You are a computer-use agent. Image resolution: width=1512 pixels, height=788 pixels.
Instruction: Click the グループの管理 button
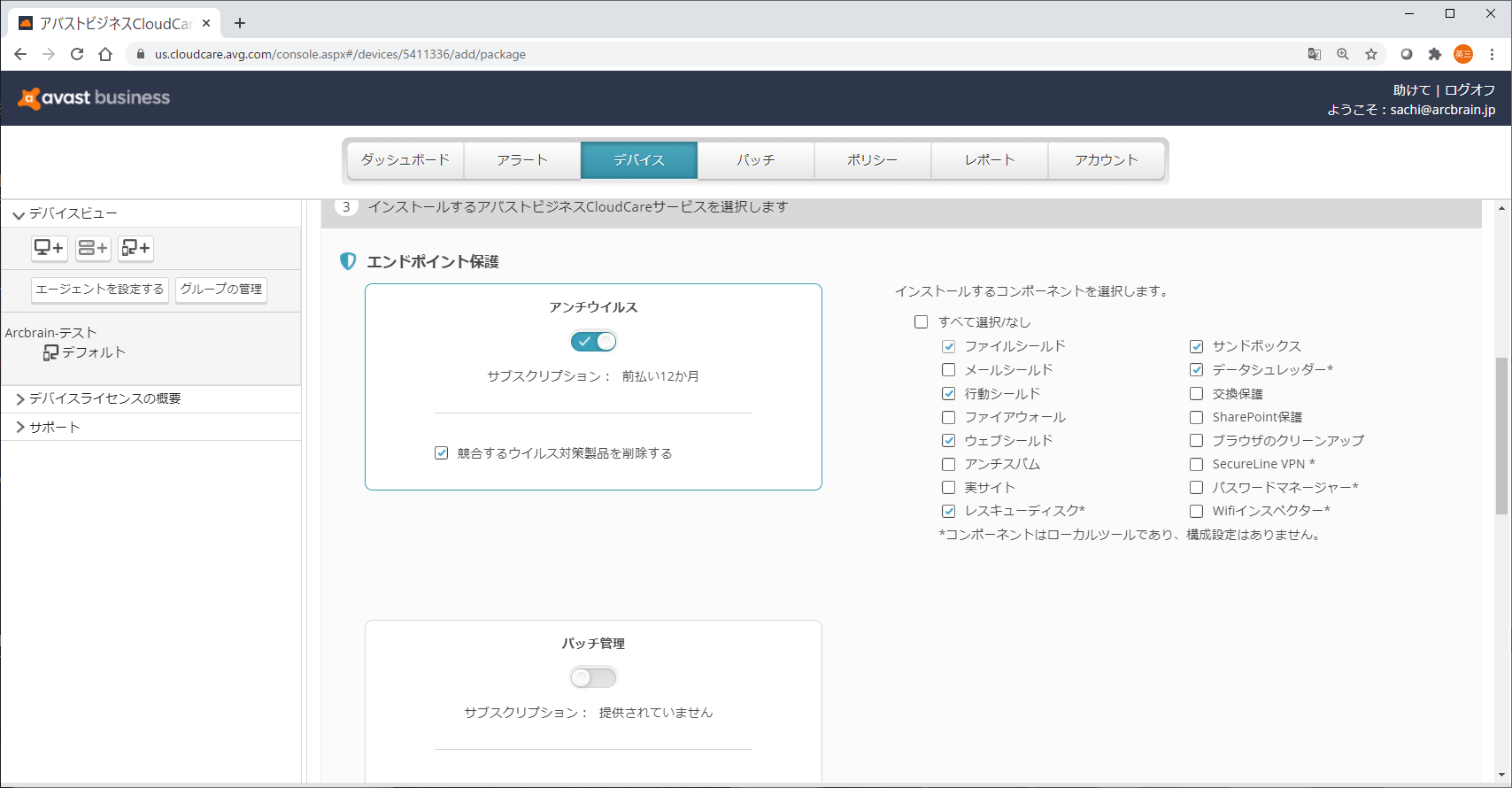click(221, 290)
